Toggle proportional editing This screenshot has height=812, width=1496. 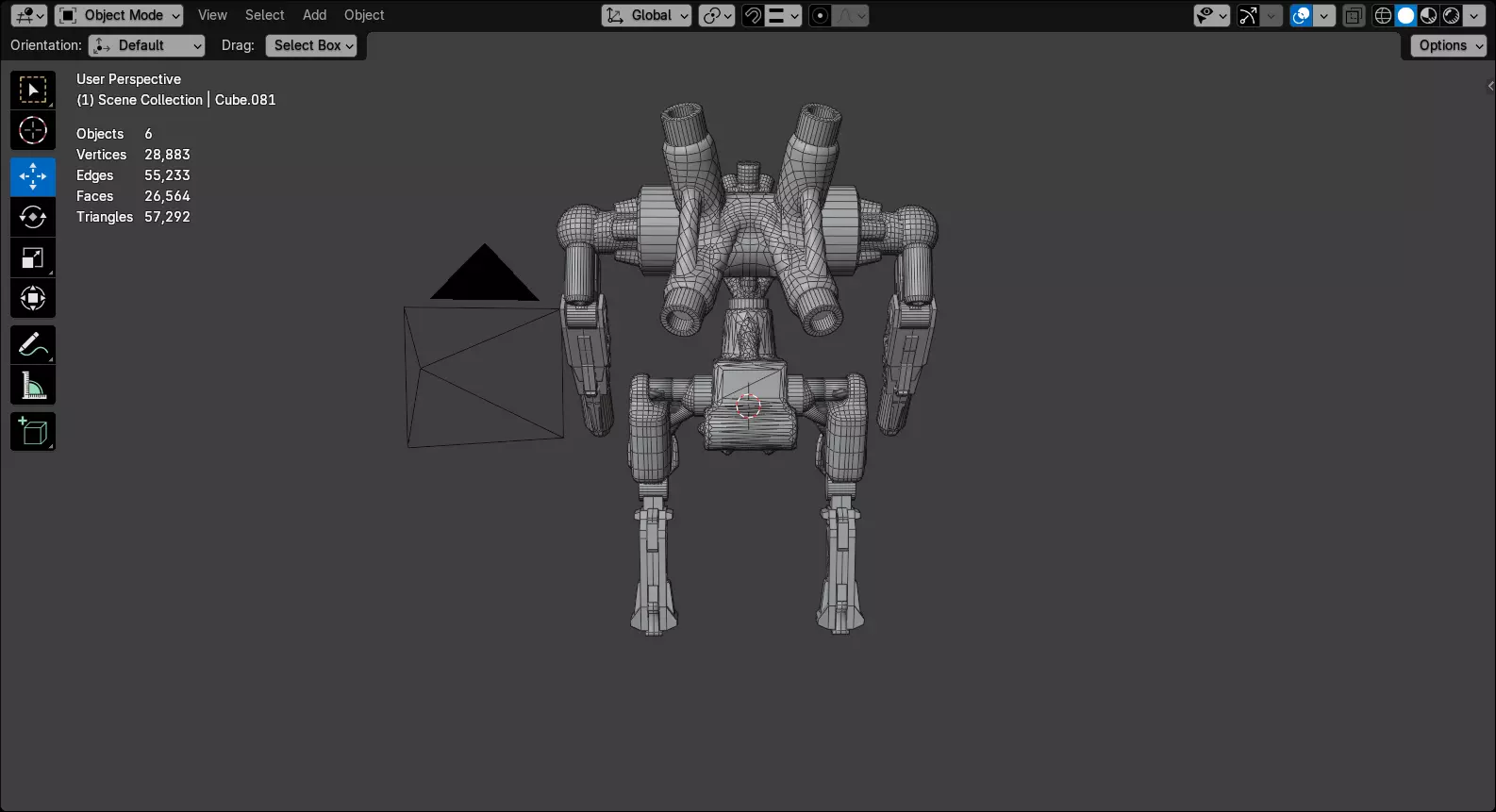[820, 15]
